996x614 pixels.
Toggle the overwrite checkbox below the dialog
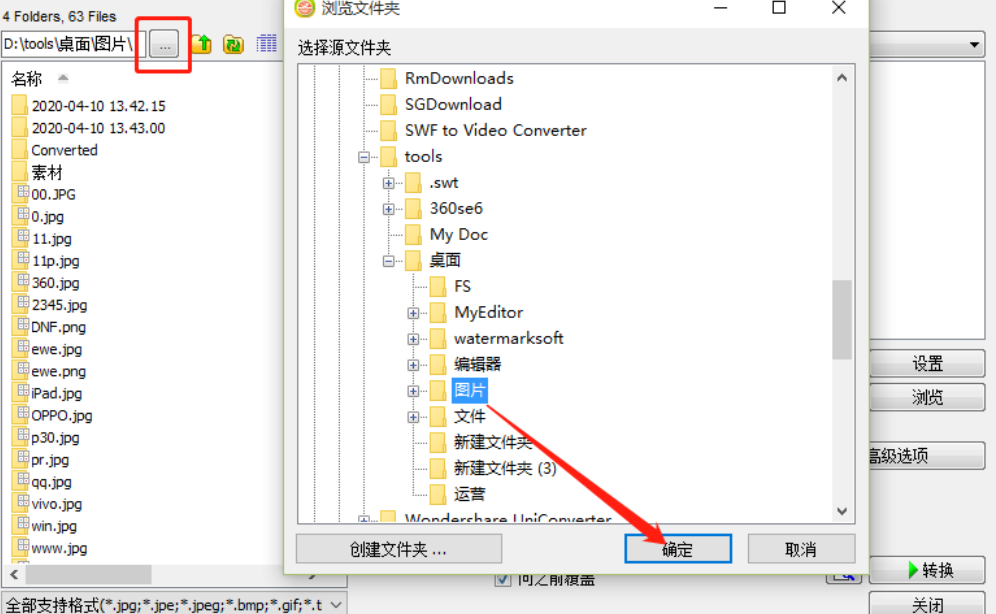[x=502, y=578]
